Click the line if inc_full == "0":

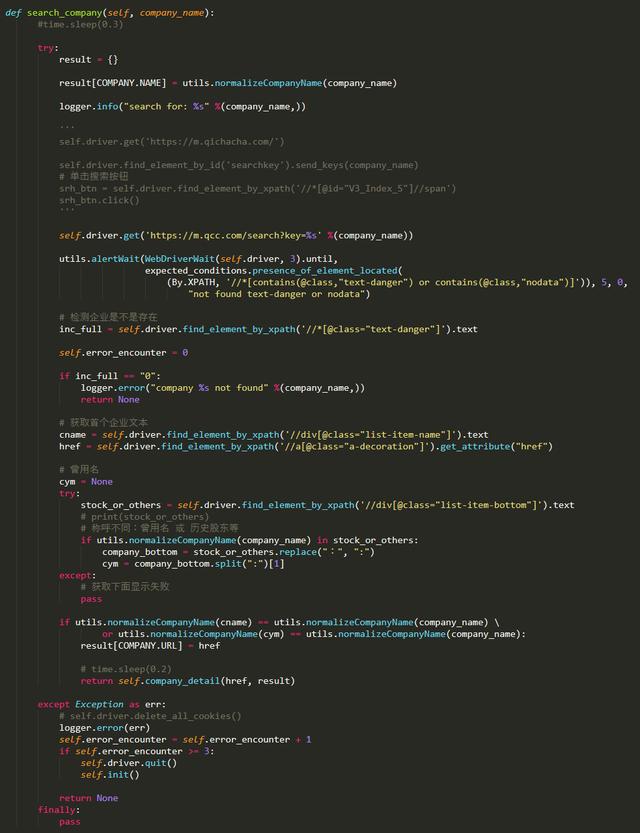pos(110,376)
